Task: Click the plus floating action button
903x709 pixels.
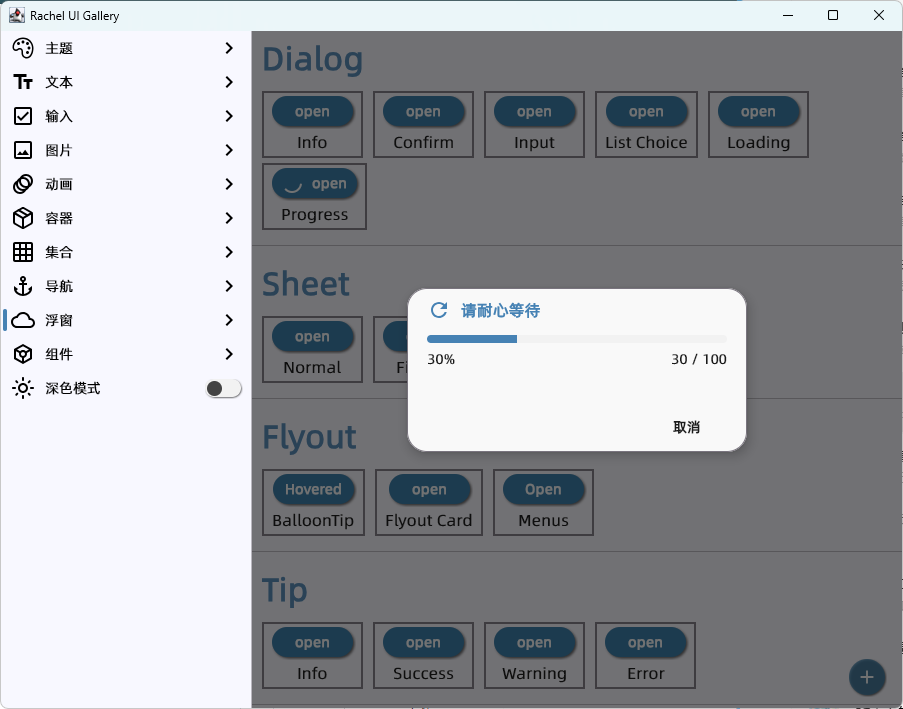Action: pyautogui.click(x=867, y=677)
